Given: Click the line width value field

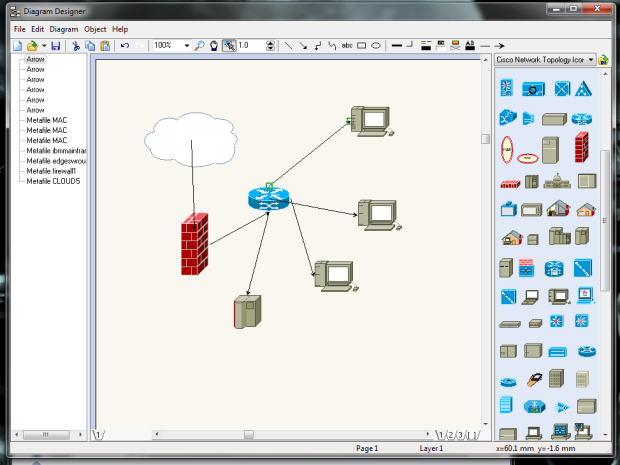Looking at the screenshot, I should tap(249, 46).
